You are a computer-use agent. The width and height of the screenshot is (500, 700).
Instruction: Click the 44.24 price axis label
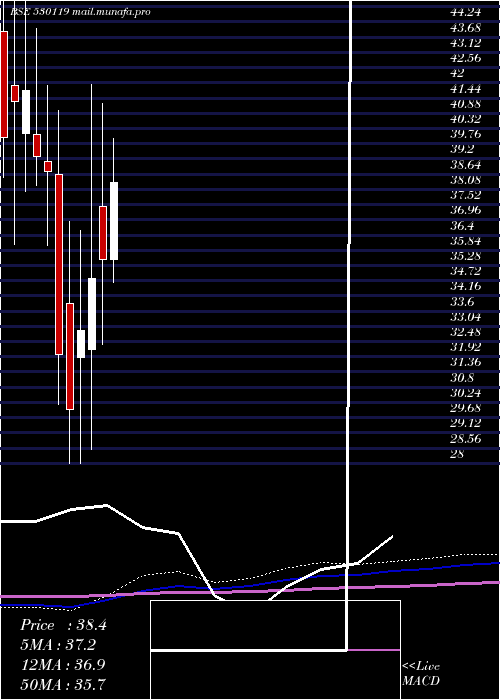point(466,13)
